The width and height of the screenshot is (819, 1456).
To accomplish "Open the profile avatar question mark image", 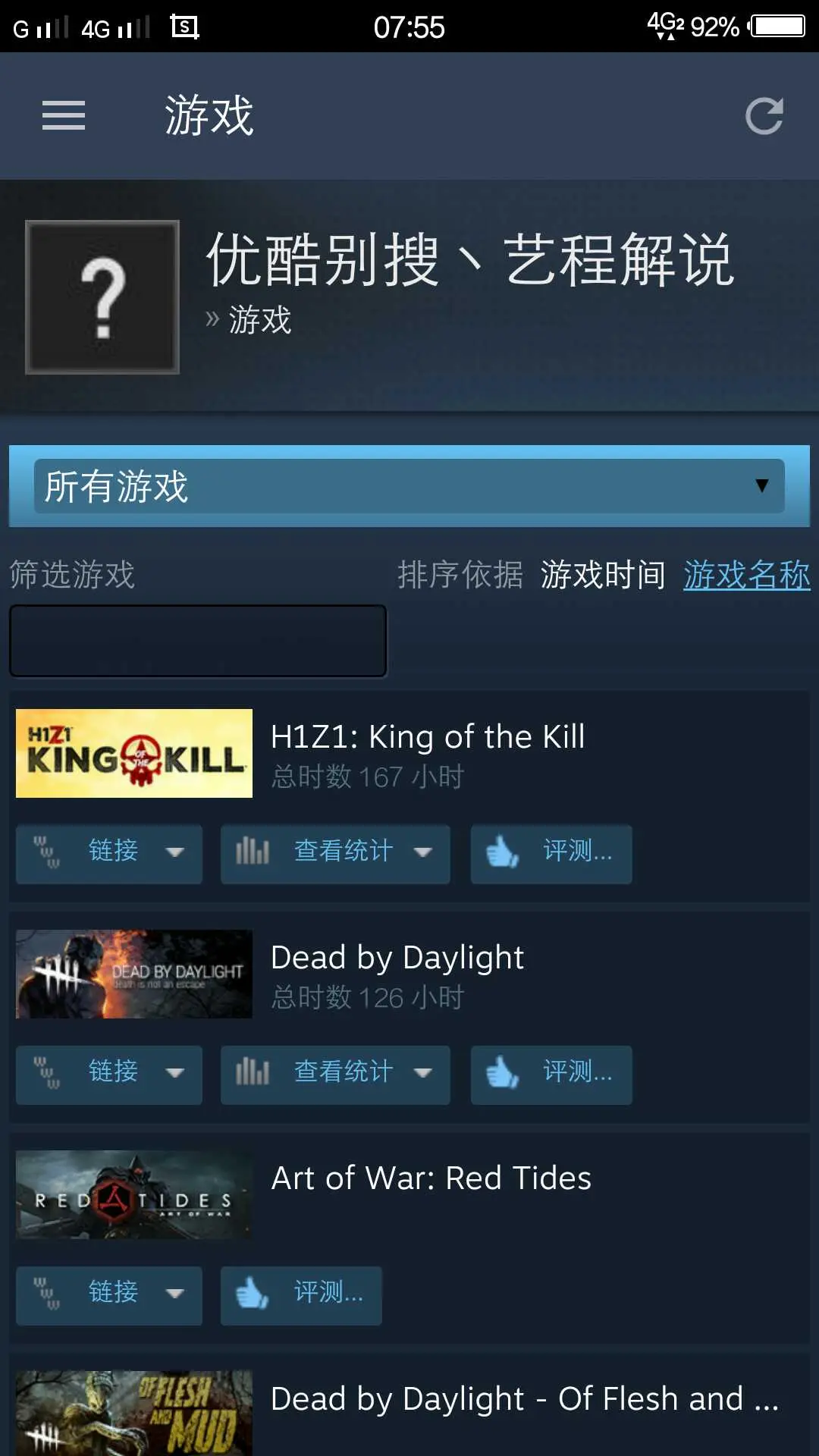I will pos(102,297).
